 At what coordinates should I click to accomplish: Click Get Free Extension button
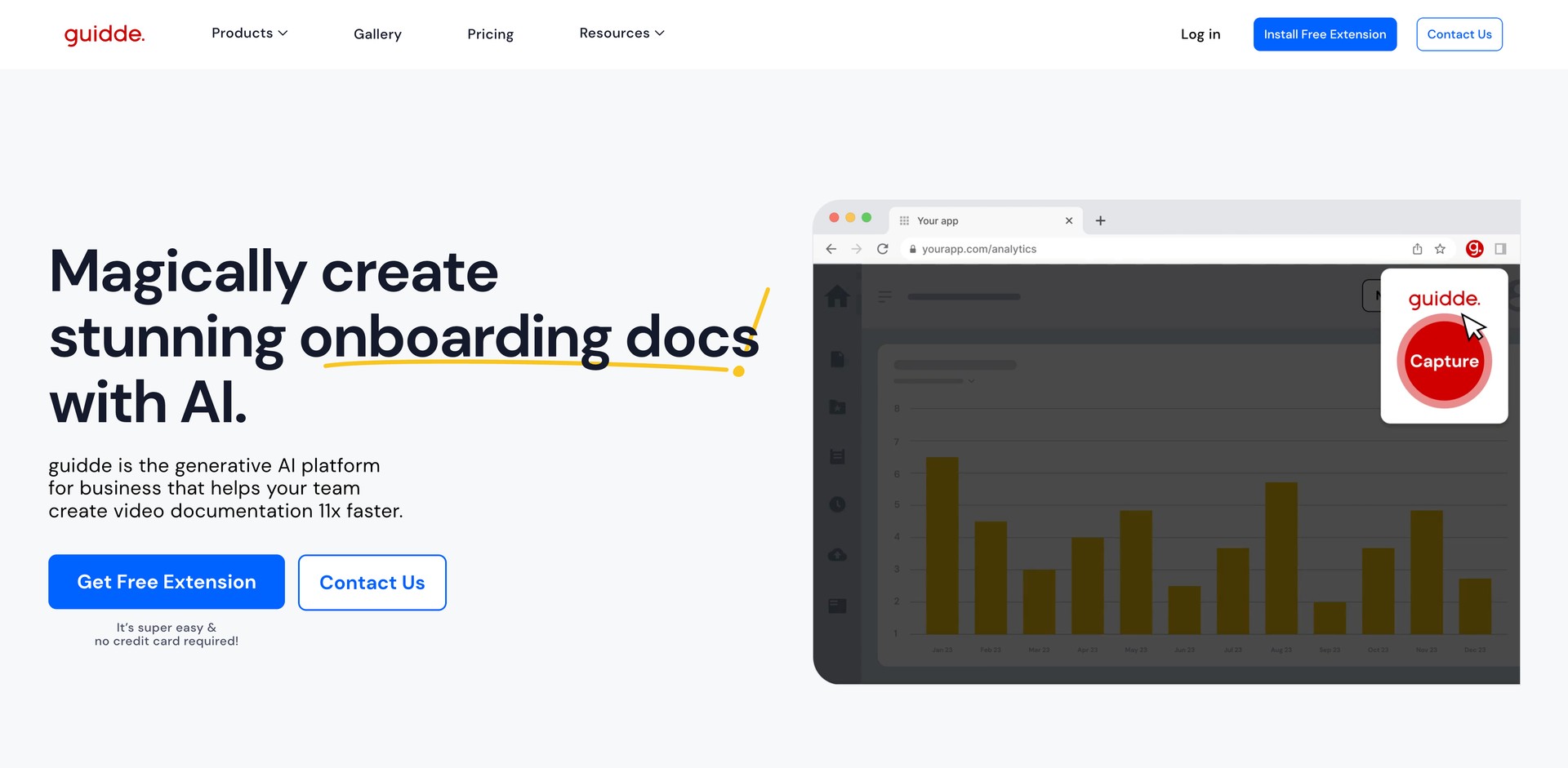[x=167, y=582]
